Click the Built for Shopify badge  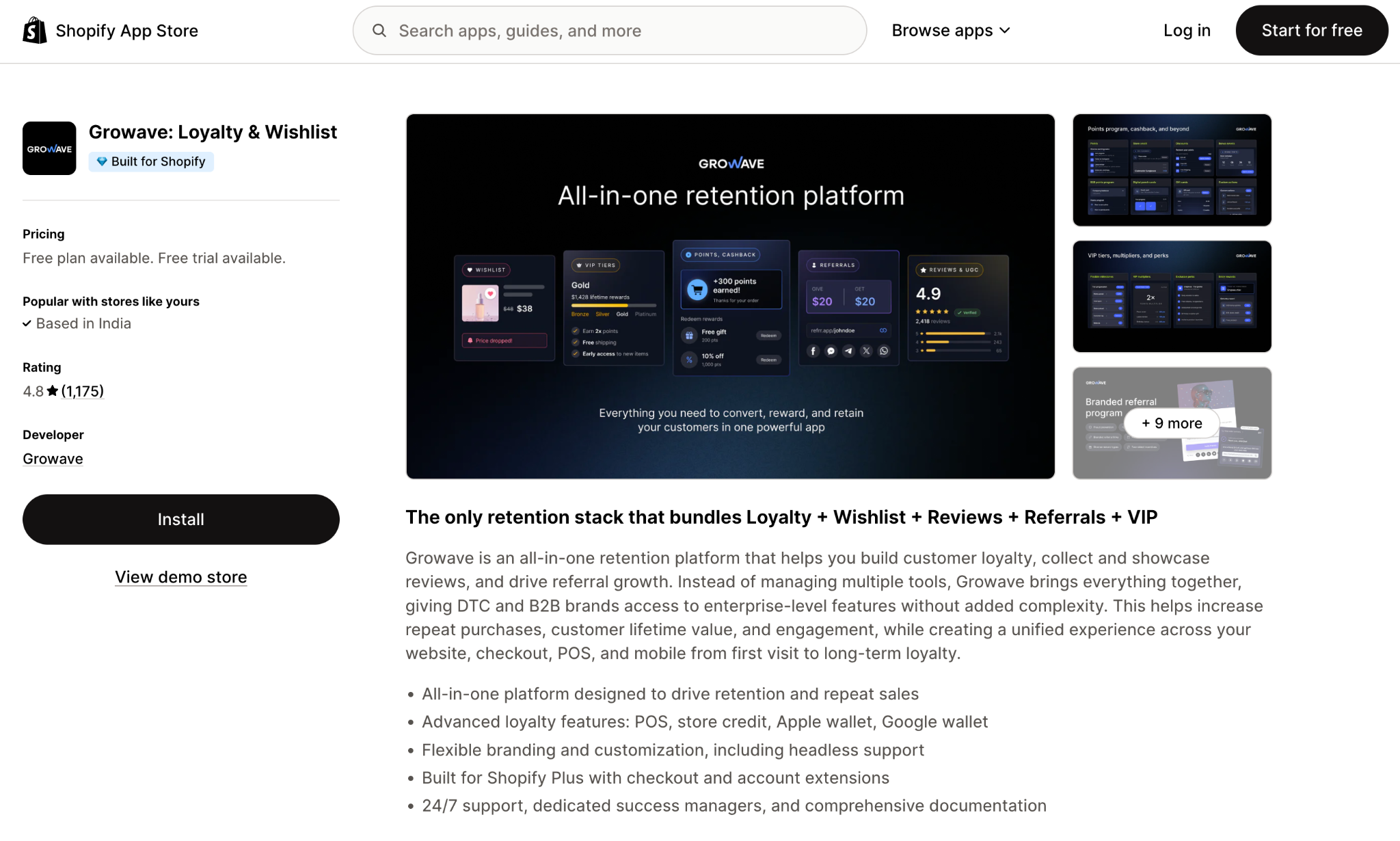(x=151, y=161)
